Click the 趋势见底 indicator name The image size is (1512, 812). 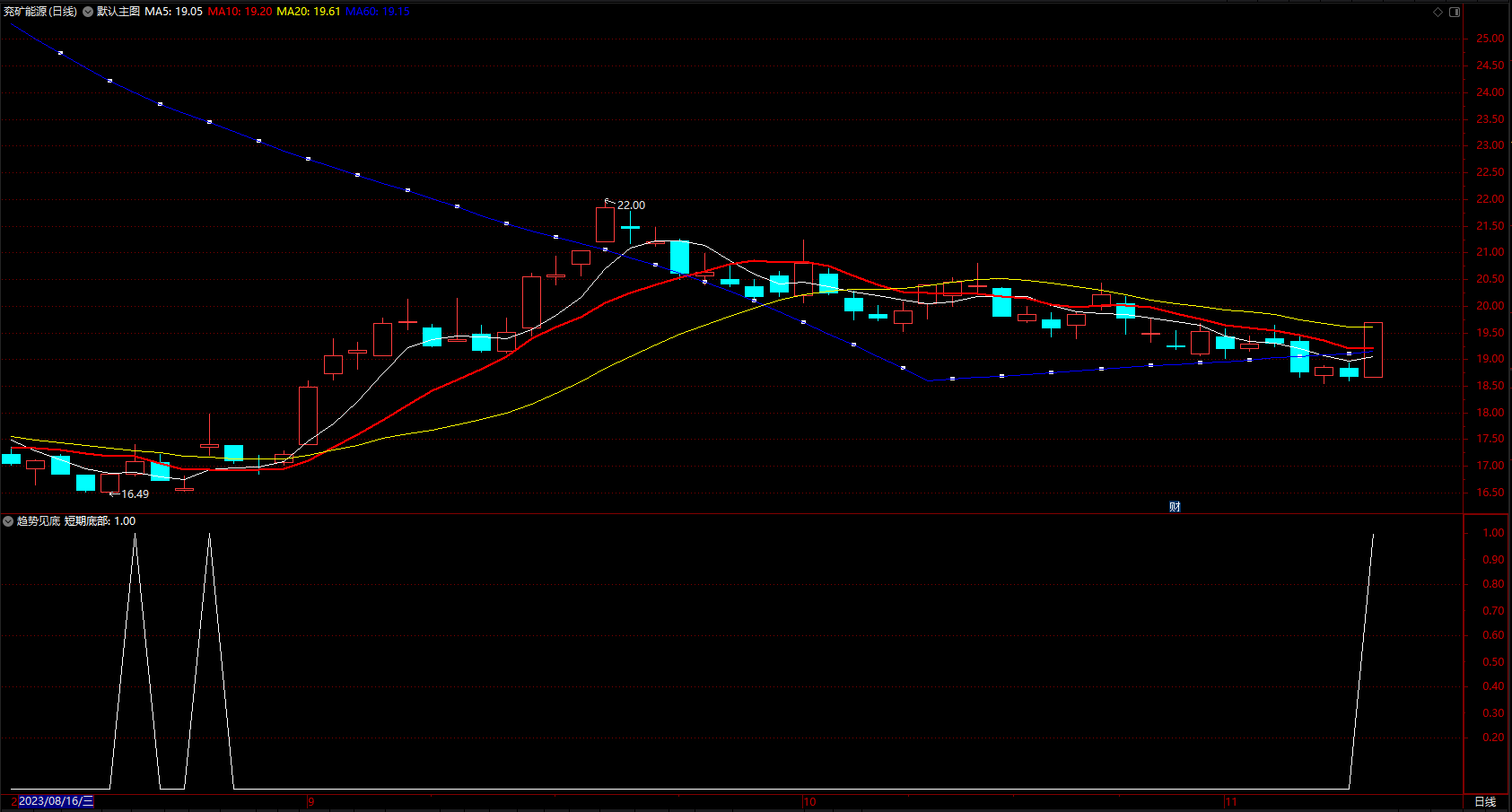[39, 521]
